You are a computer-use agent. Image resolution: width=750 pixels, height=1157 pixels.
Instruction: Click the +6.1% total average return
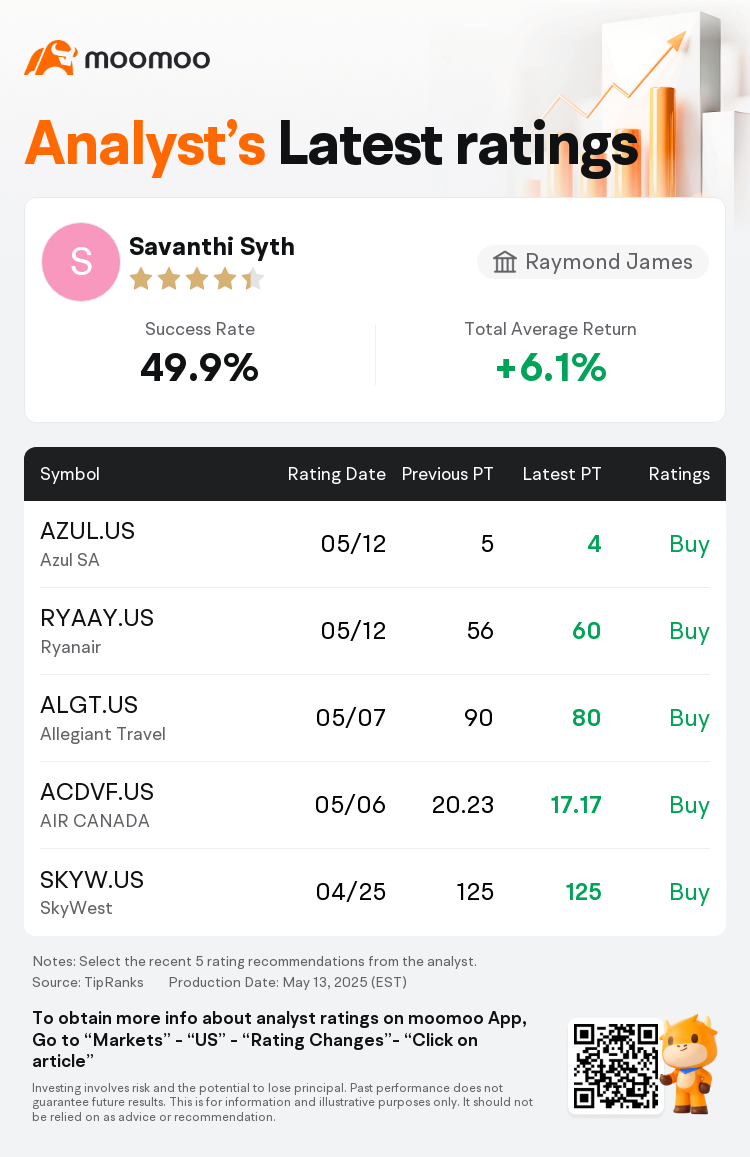coord(551,367)
